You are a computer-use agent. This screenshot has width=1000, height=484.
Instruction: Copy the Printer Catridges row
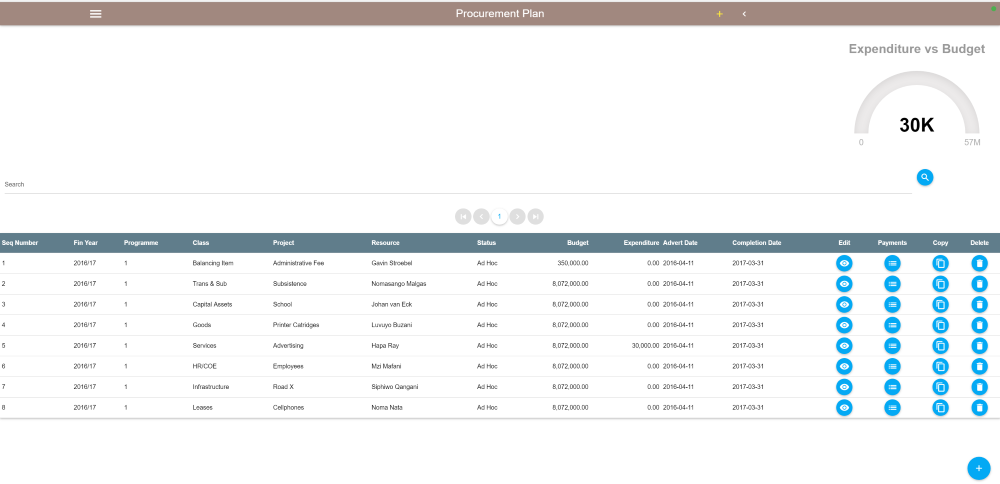point(940,325)
